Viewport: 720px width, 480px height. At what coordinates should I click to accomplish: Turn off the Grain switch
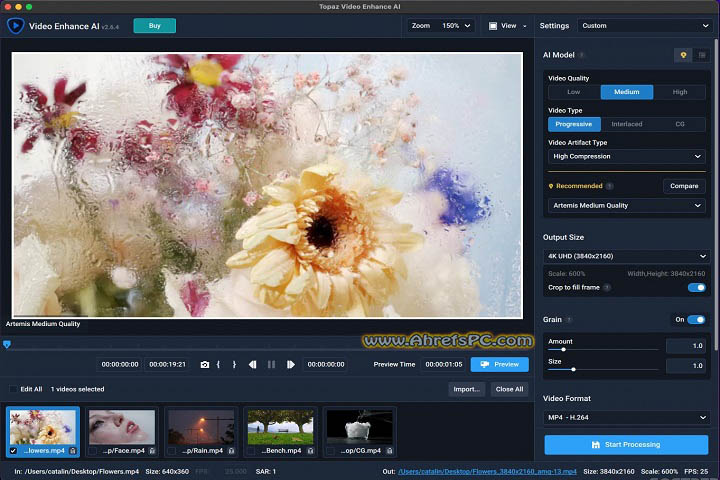(697, 320)
